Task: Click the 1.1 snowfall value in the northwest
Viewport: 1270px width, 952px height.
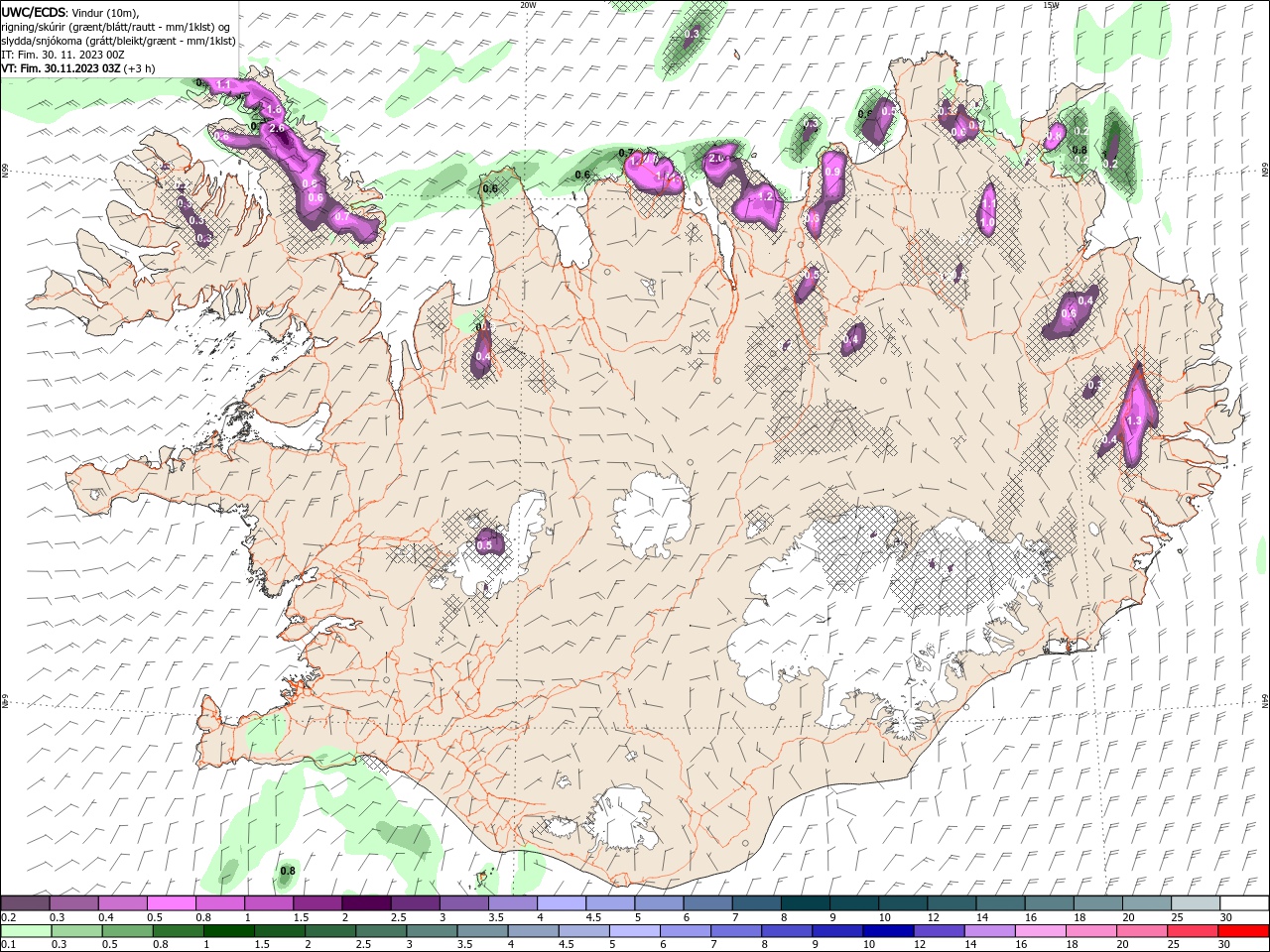Action: [224, 86]
